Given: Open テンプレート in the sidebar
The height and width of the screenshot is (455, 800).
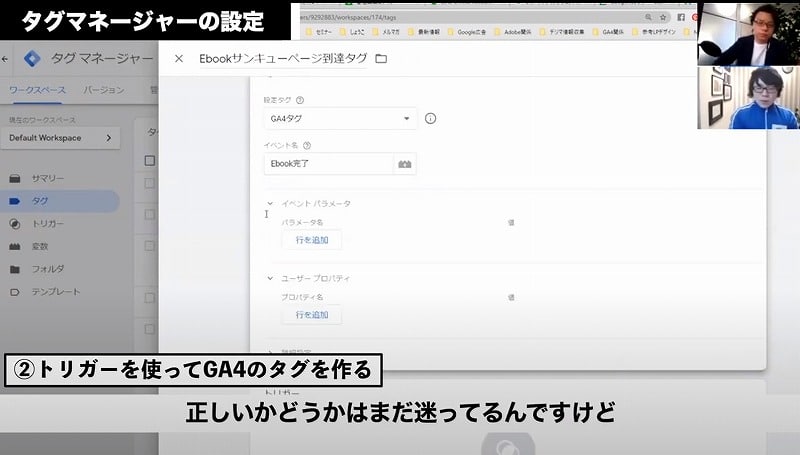Looking at the screenshot, I should coord(56,292).
